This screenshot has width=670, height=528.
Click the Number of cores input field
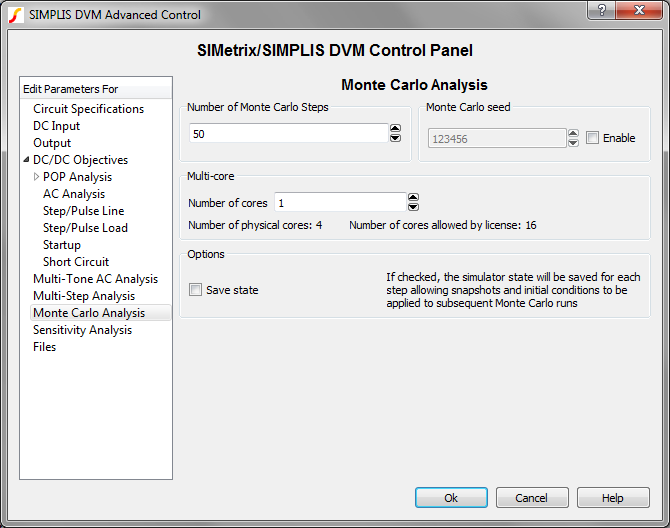pos(340,203)
